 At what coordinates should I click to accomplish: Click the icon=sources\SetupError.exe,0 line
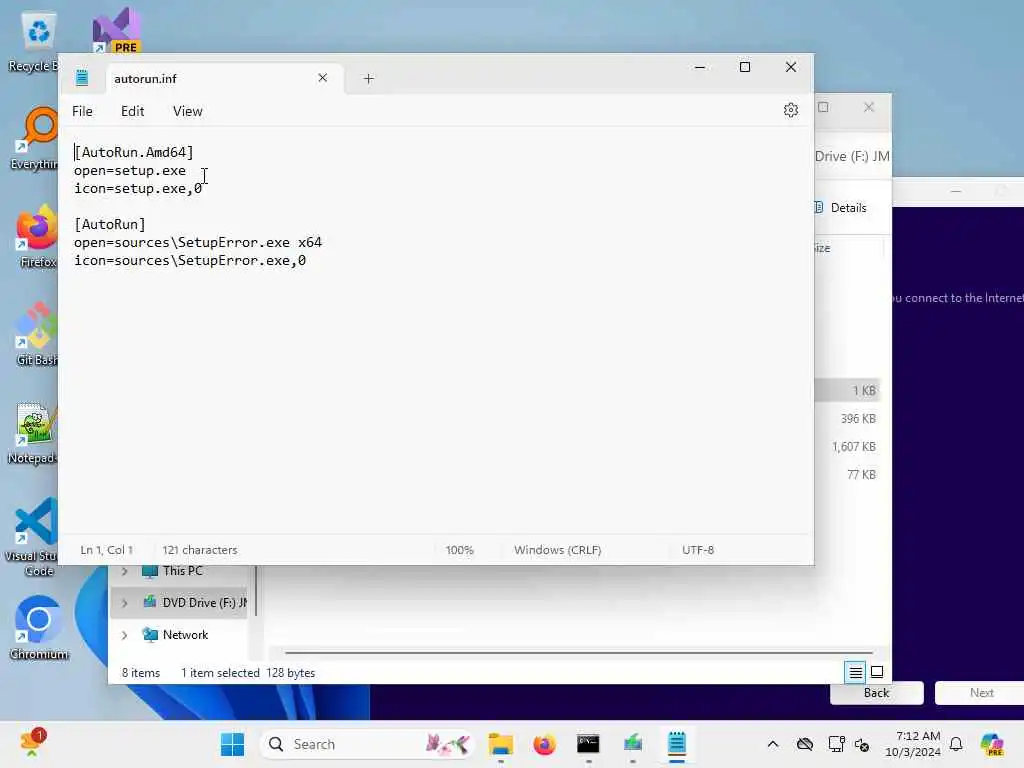coord(190,261)
